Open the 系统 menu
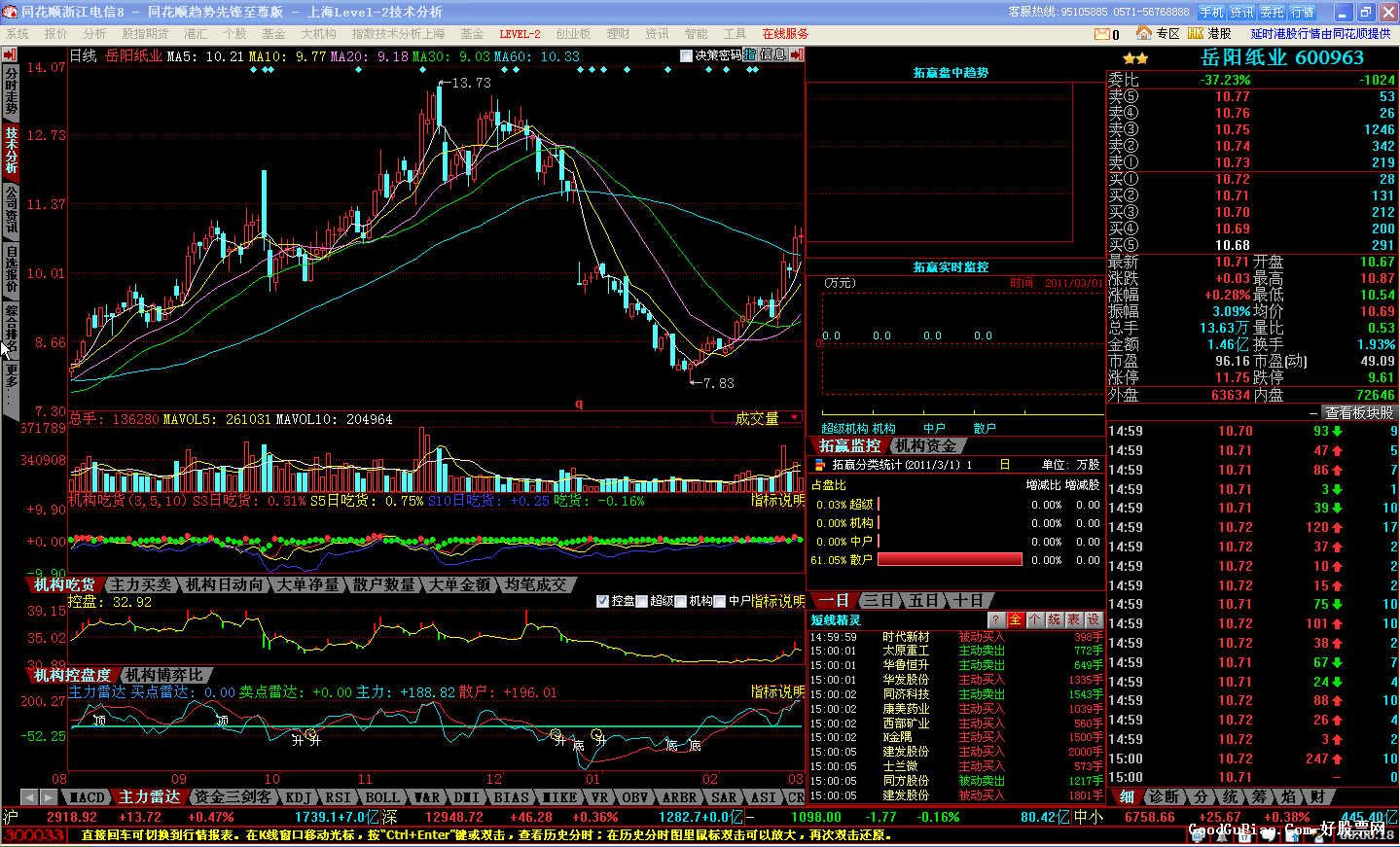The width and height of the screenshot is (1400, 847). point(18,34)
